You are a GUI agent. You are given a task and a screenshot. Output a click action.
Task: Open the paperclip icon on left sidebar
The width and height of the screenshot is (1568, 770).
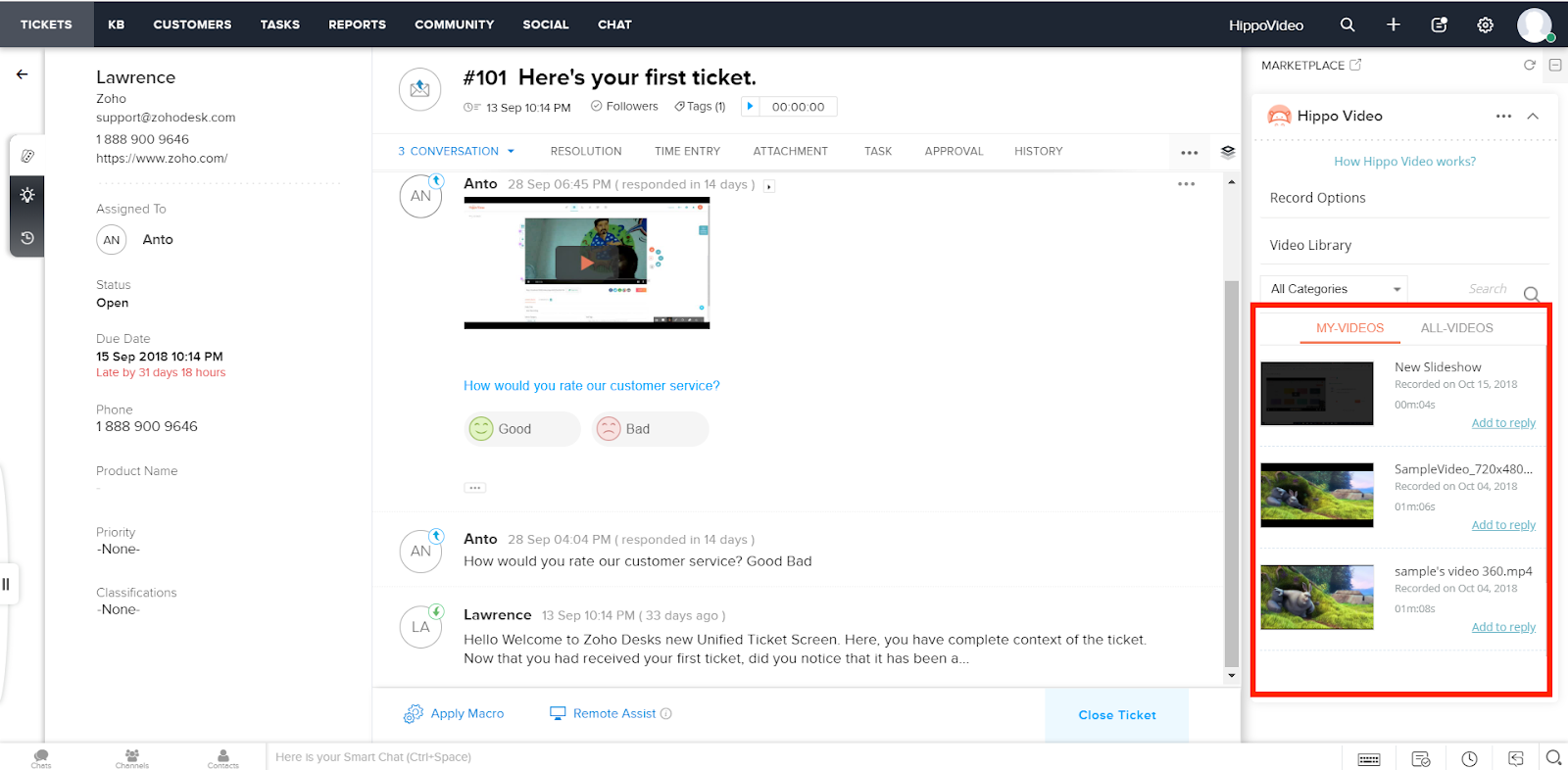point(27,156)
